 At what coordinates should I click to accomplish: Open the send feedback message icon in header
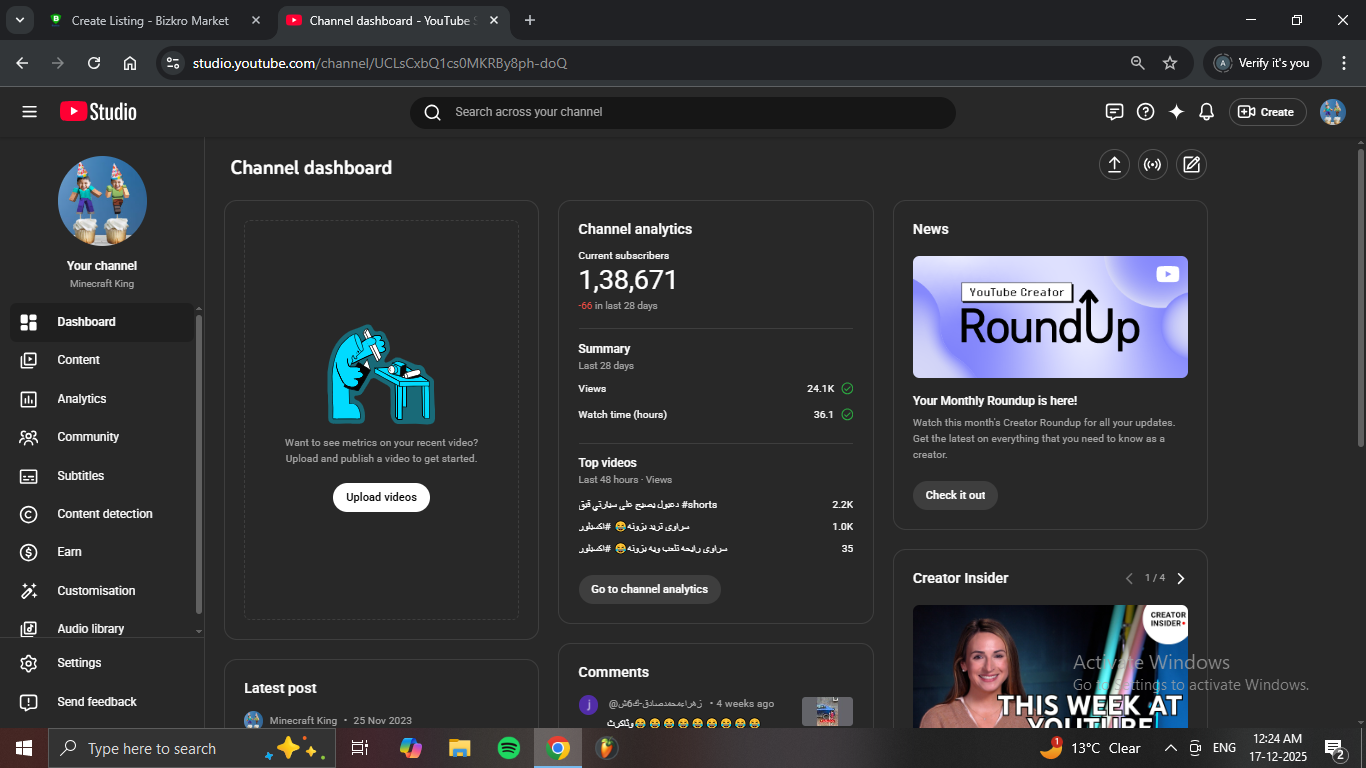point(1114,112)
